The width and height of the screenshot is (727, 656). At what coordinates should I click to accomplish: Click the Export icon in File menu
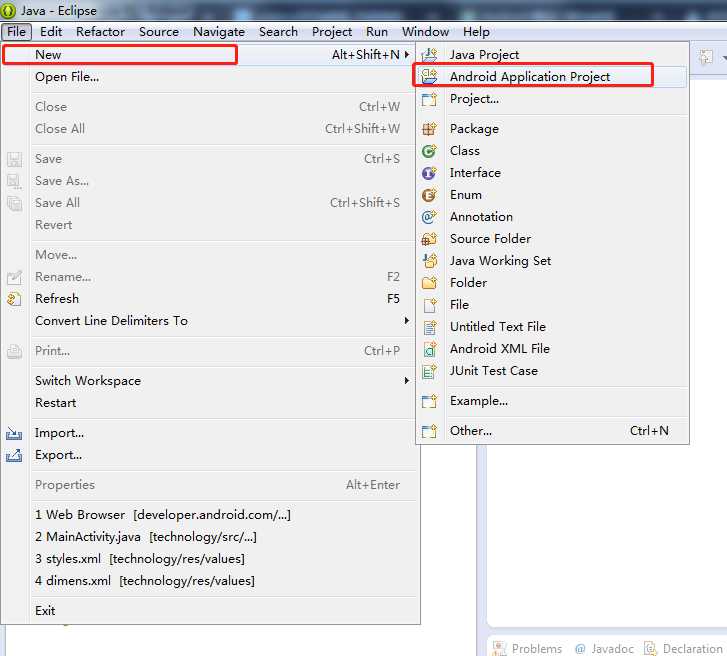tap(14, 455)
